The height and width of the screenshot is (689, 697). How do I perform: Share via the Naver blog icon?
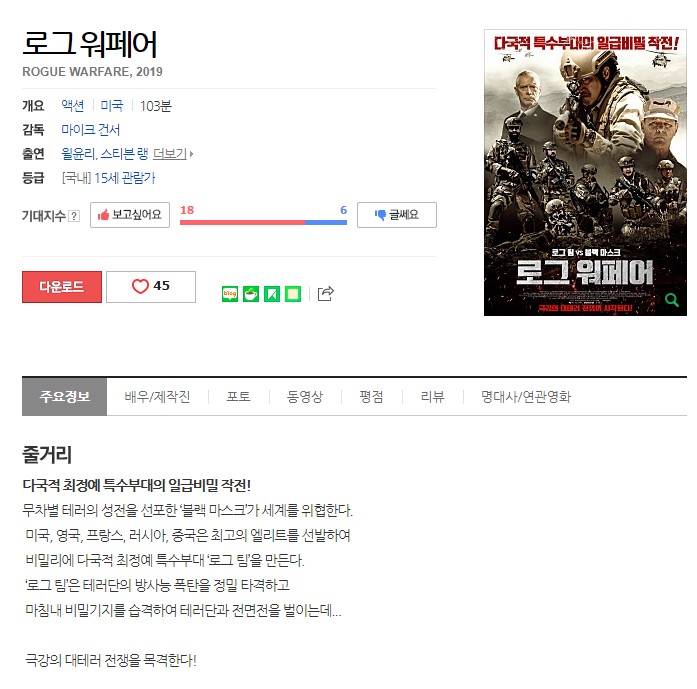click(229, 294)
